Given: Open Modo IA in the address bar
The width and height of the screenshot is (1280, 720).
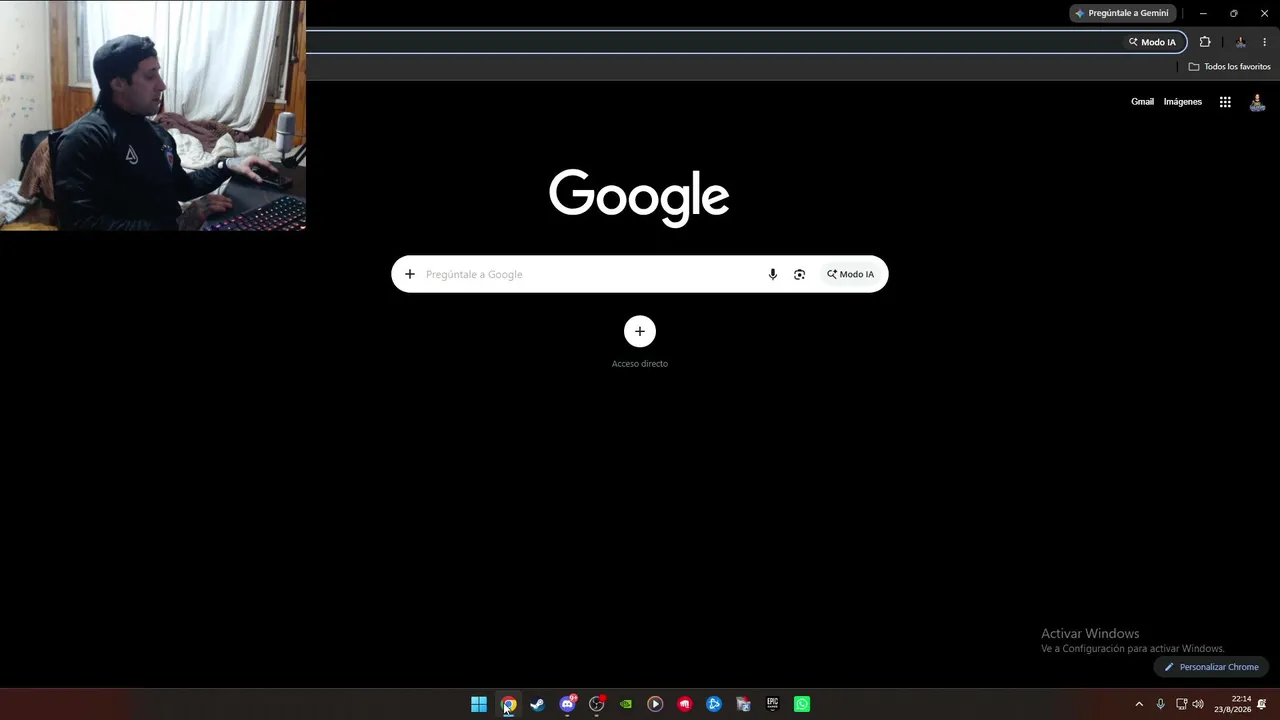Looking at the screenshot, I should [x=1152, y=42].
